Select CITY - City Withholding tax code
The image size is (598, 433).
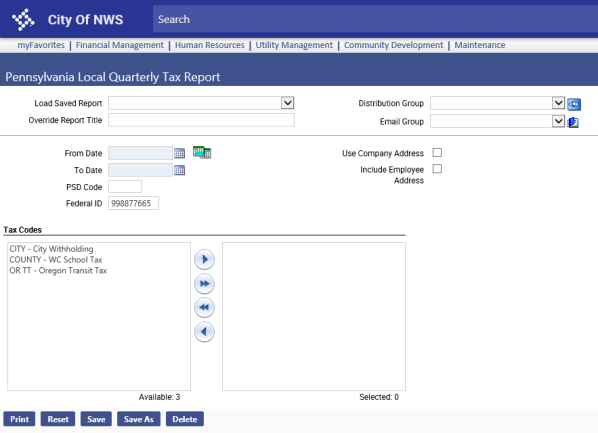(51, 249)
